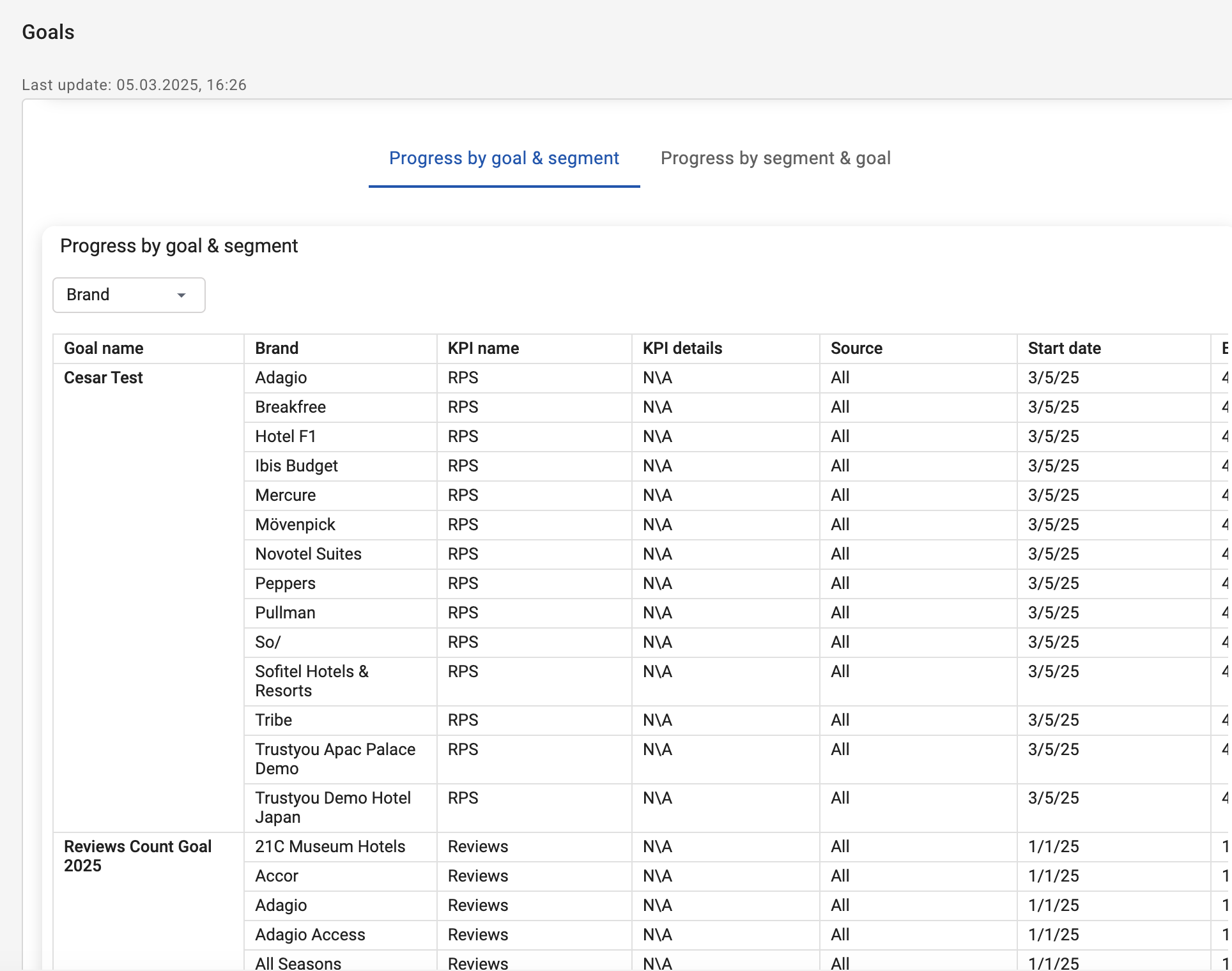
Task: Click the Sofitel Hotels & Resorts cell
Action: pos(312,681)
